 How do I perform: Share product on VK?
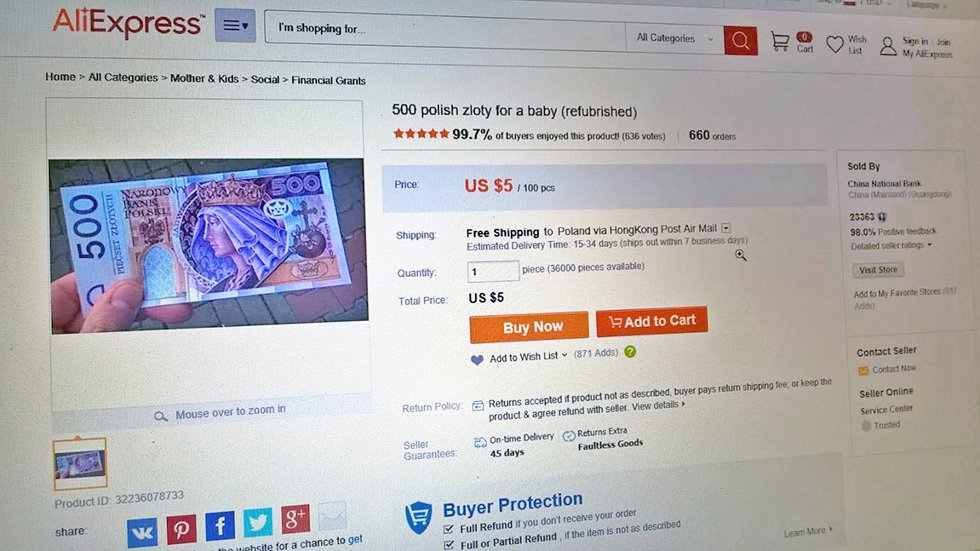142,532
